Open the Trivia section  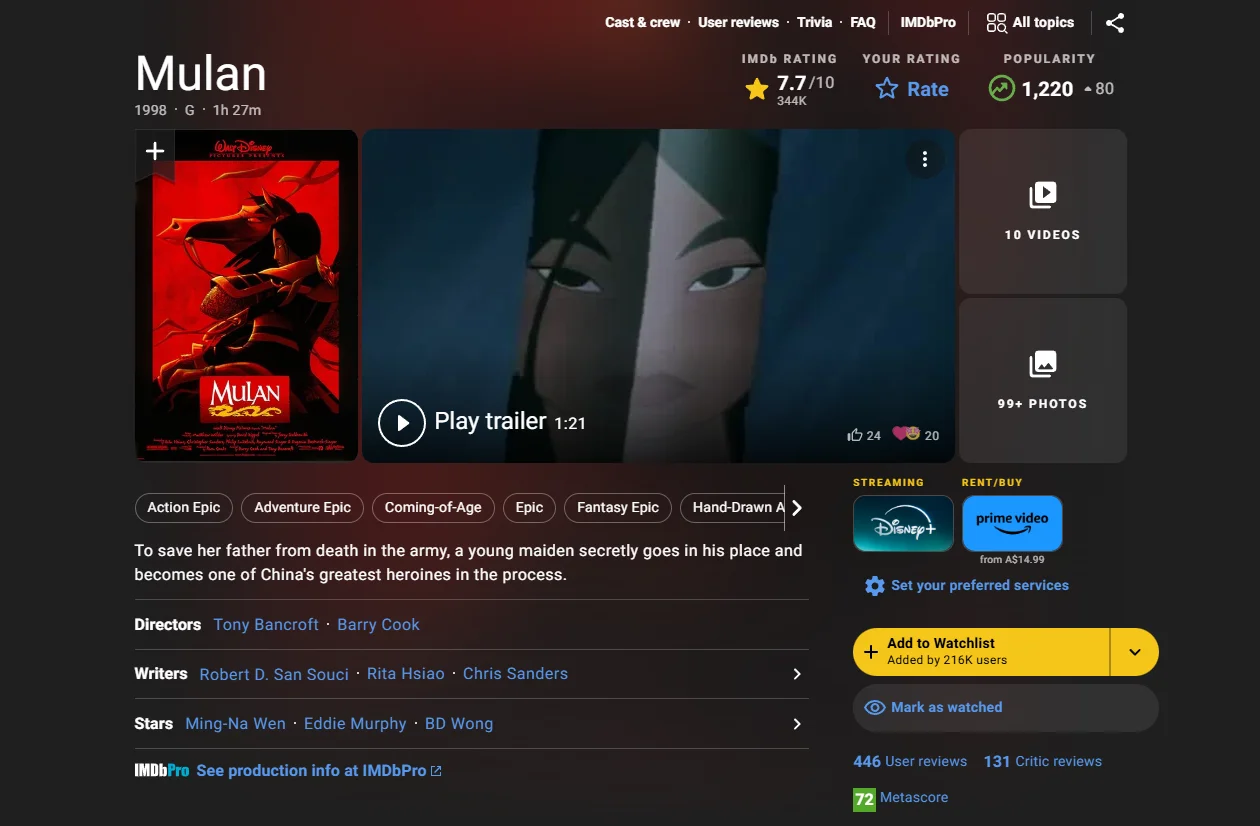tap(814, 22)
